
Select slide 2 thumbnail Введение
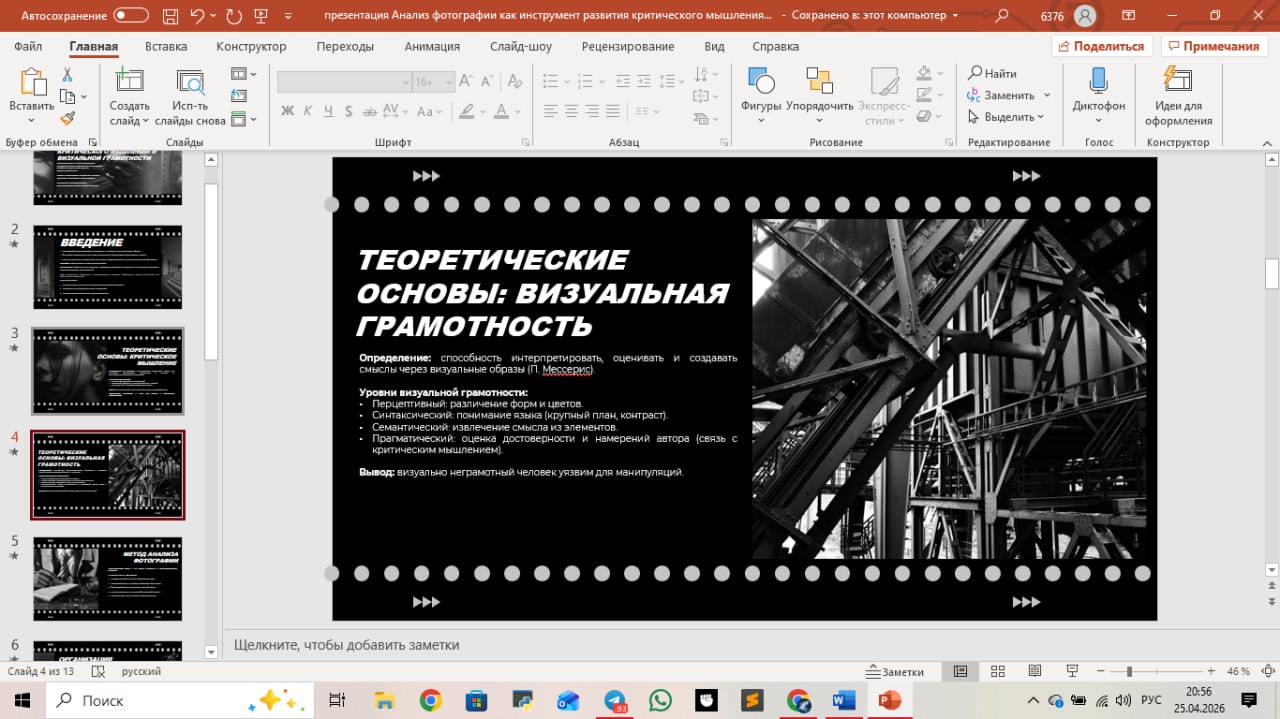[x=108, y=267]
